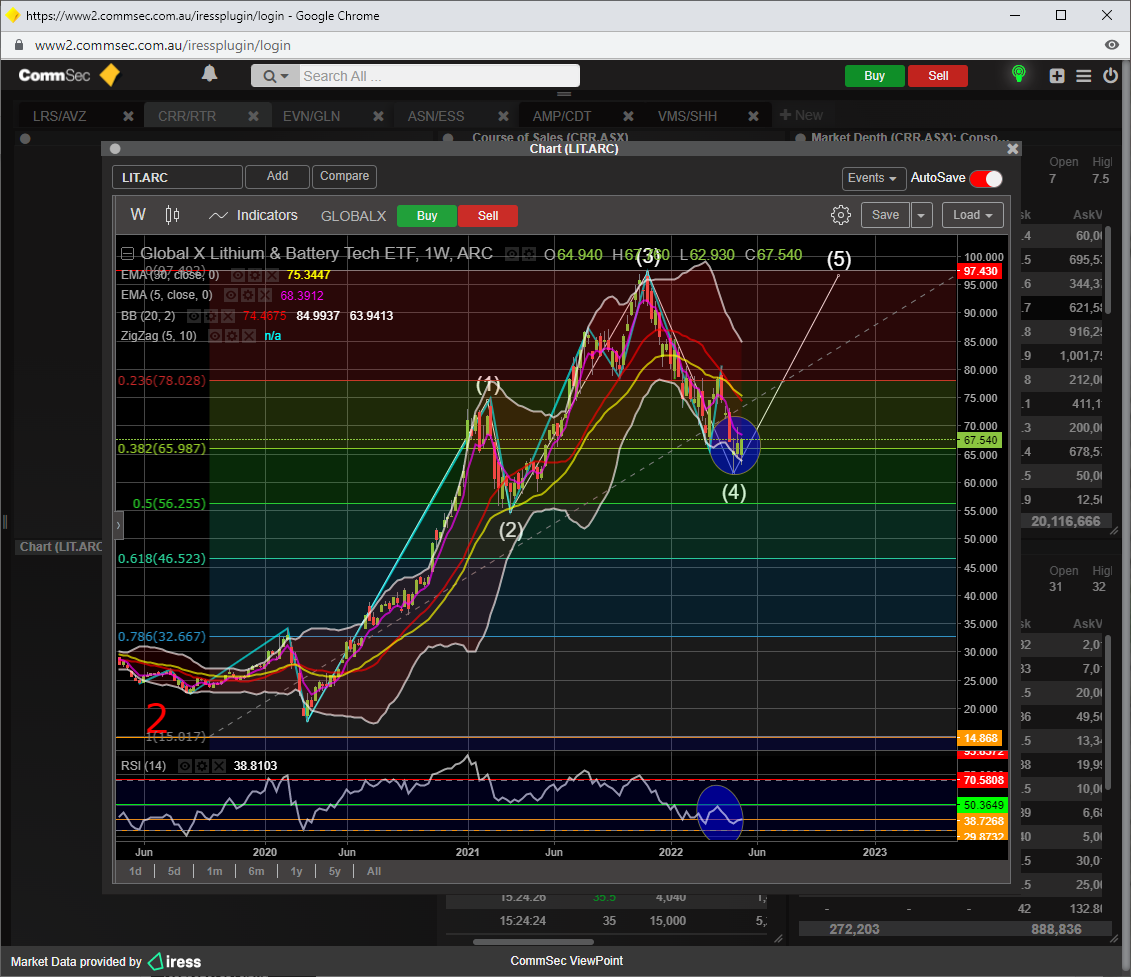Close the LRS/AVZ tab
Image resolution: width=1131 pixels, height=977 pixels.
click(x=128, y=116)
